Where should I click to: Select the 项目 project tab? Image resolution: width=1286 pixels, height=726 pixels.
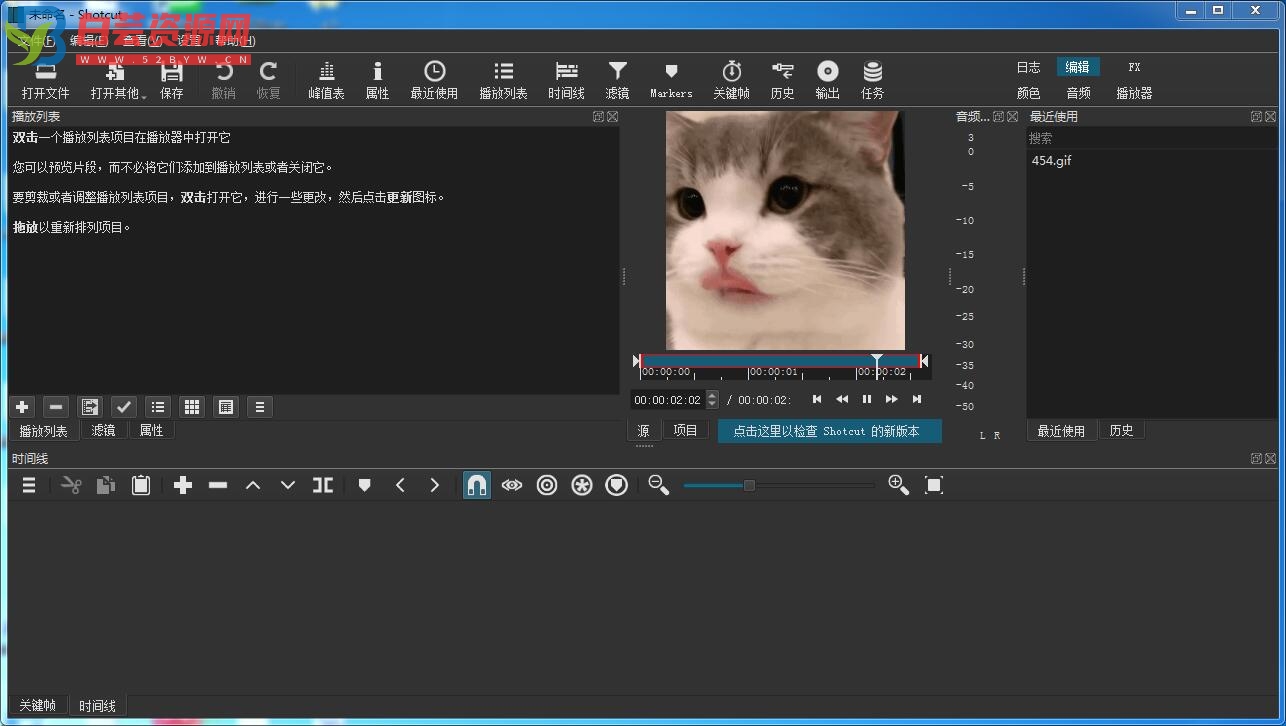685,430
